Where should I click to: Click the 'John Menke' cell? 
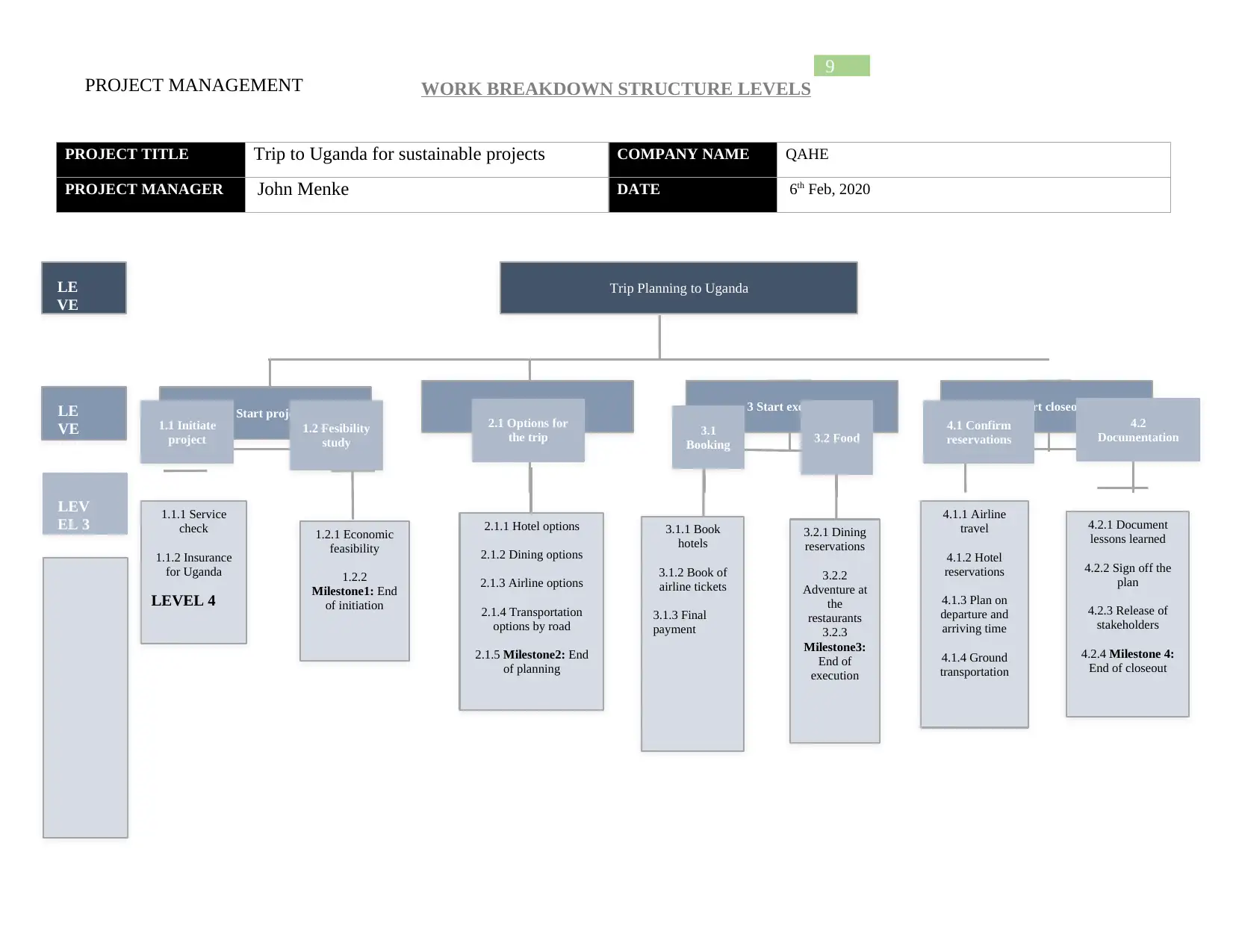tap(426, 195)
